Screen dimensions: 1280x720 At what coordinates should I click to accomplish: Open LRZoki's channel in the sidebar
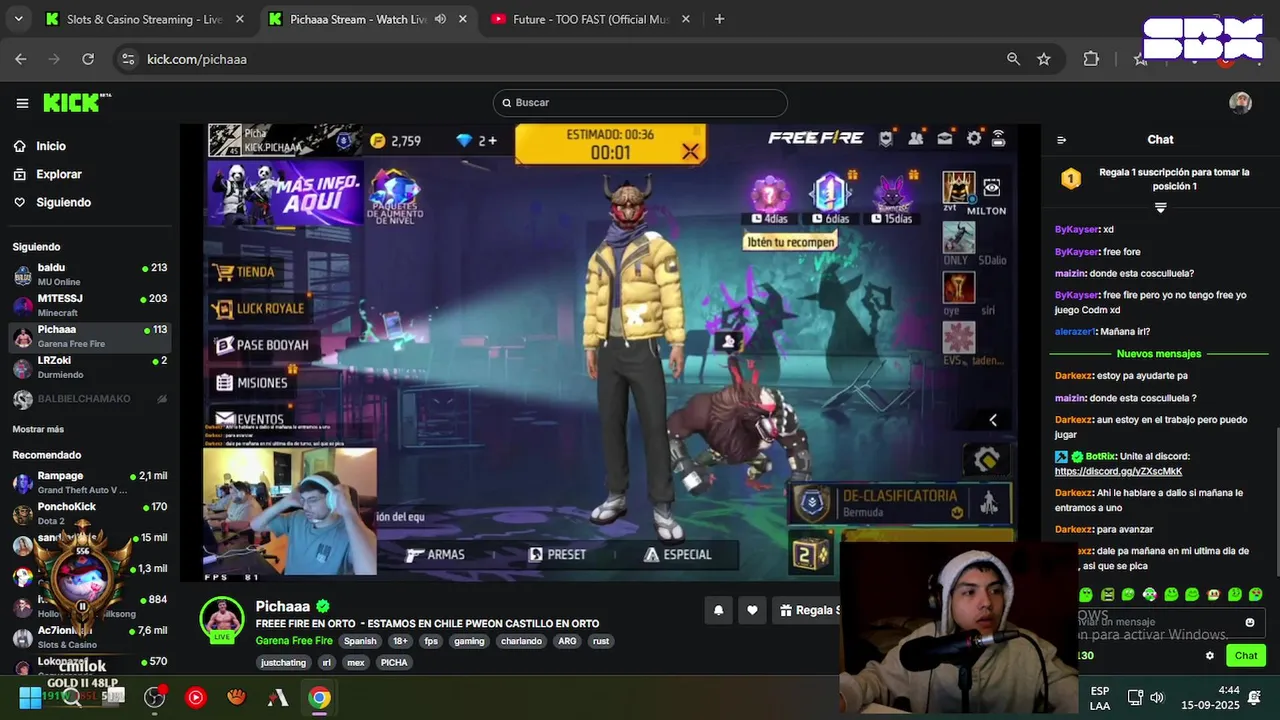(90, 367)
